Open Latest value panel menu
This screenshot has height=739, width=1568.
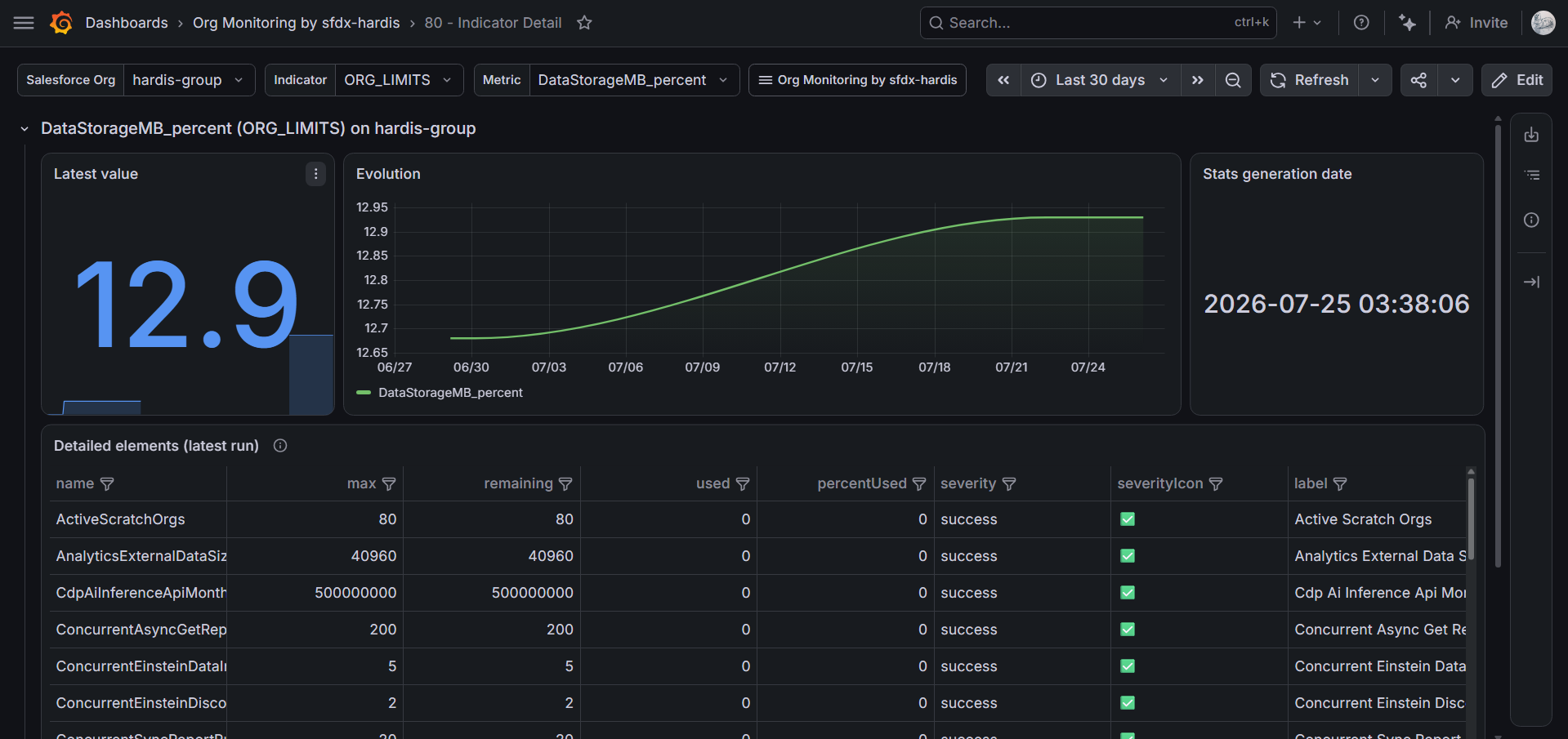pos(315,174)
